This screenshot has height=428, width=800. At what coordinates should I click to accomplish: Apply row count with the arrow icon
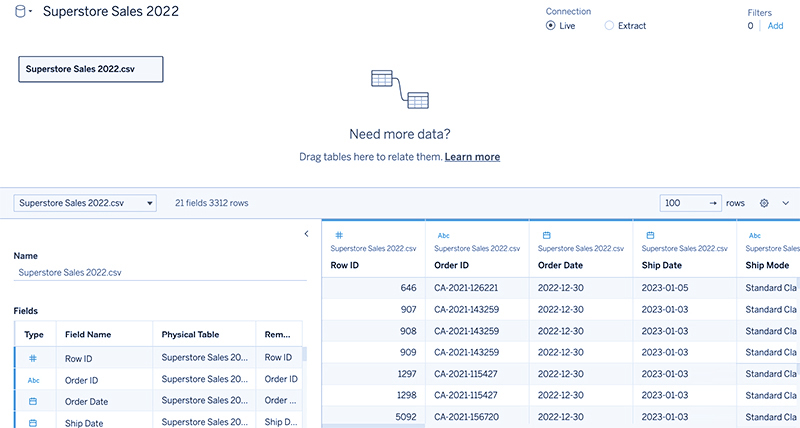713,203
